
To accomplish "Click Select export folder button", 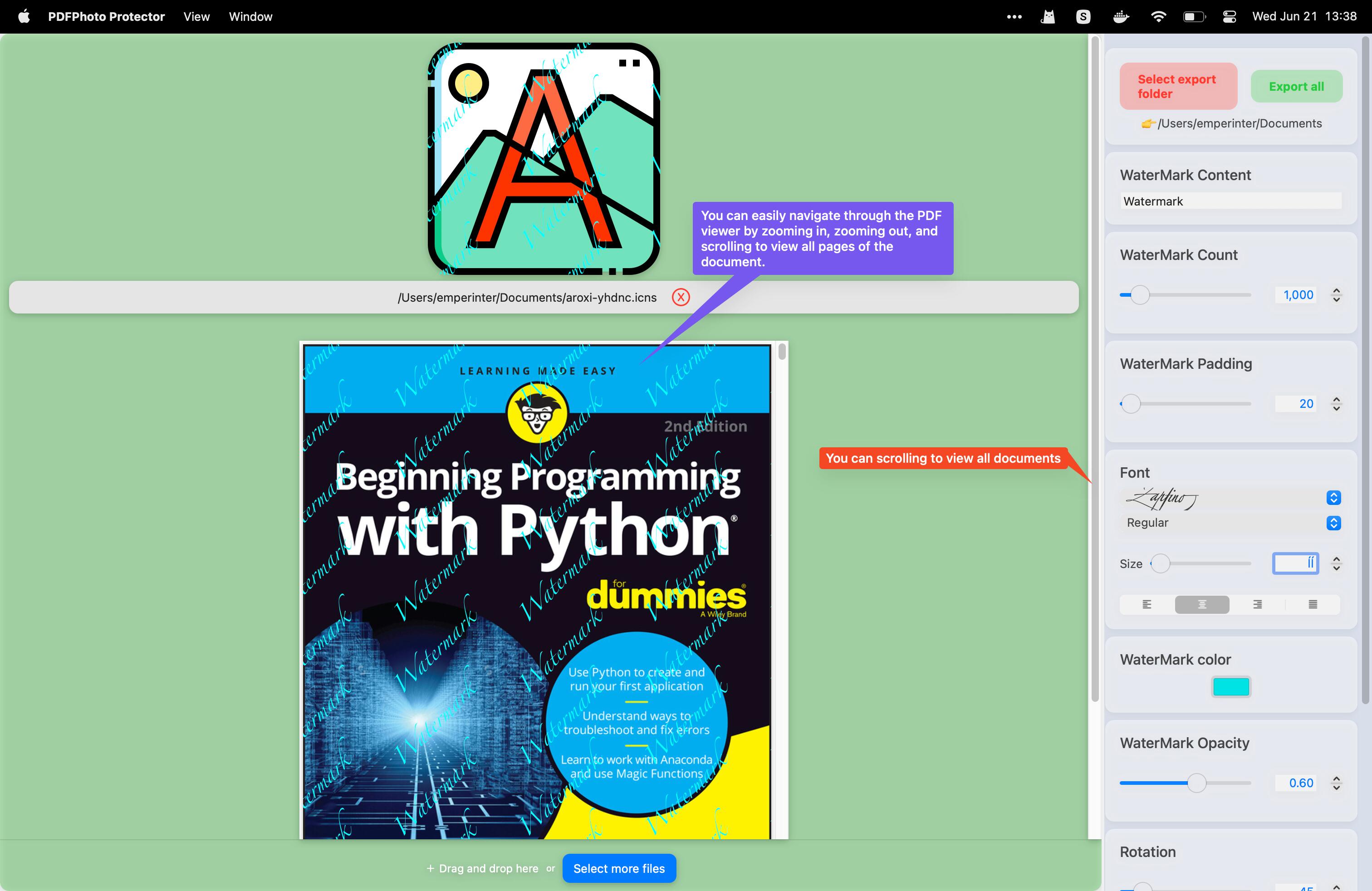I will coord(1178,87).
